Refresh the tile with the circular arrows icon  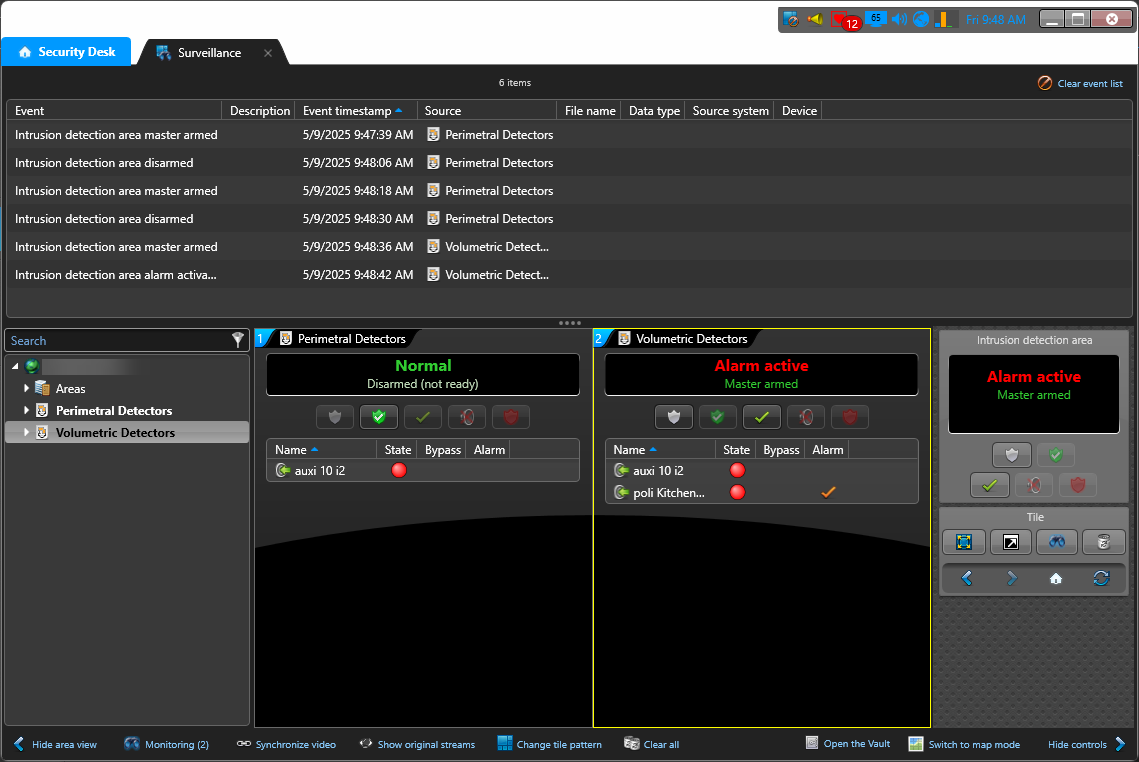(1101, 578)
